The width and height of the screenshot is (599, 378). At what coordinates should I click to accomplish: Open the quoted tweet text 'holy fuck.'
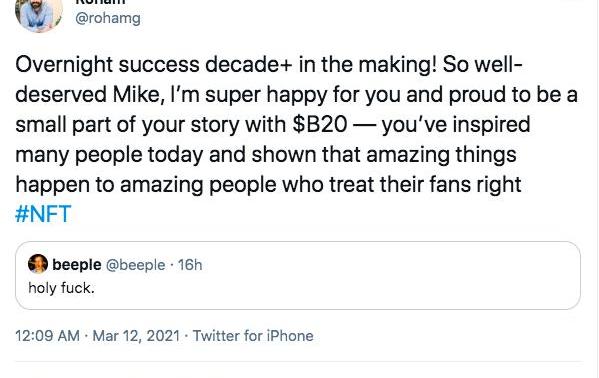[61, 288]
